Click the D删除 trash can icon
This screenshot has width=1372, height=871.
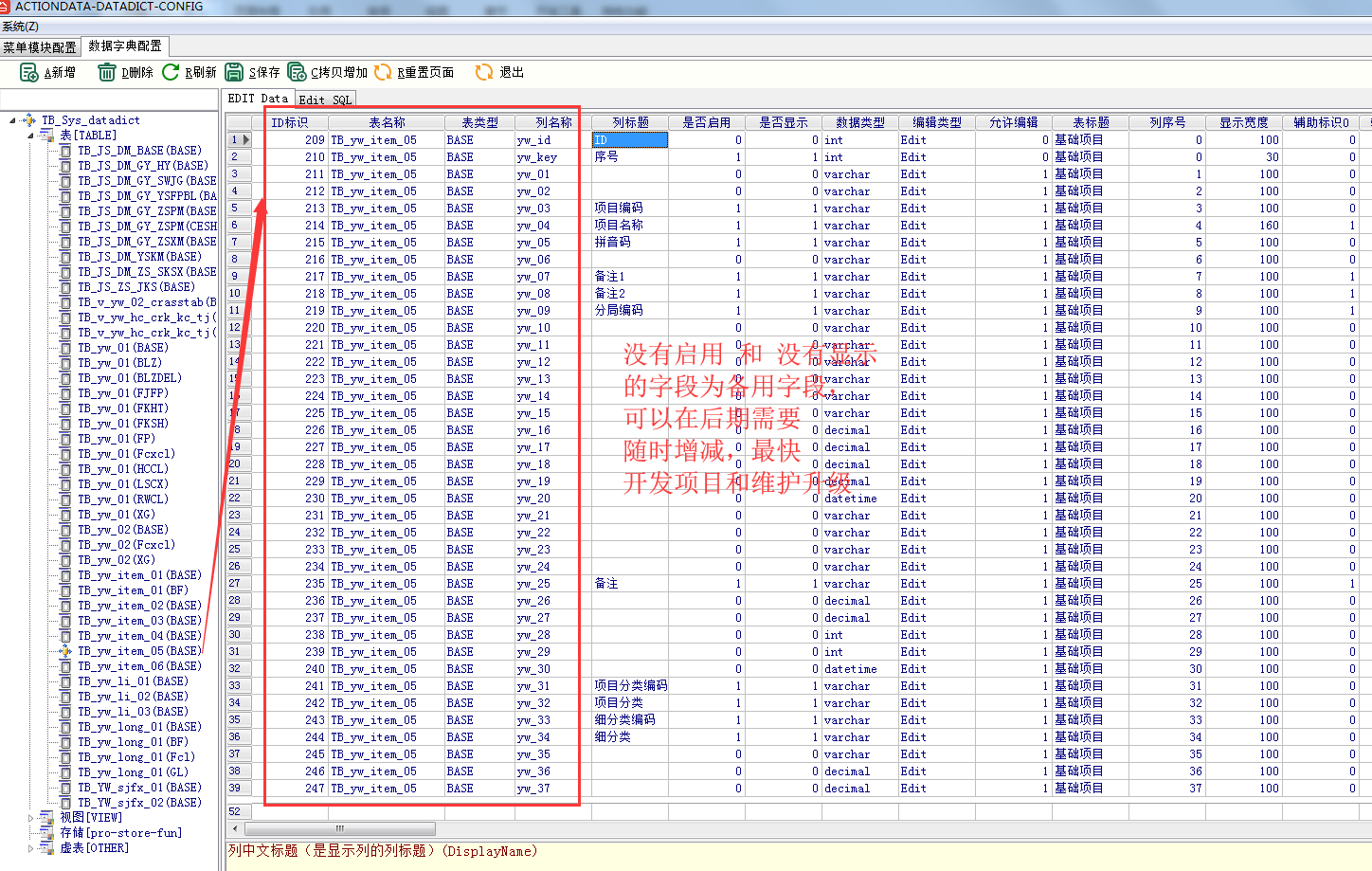(x=106, y=72)
